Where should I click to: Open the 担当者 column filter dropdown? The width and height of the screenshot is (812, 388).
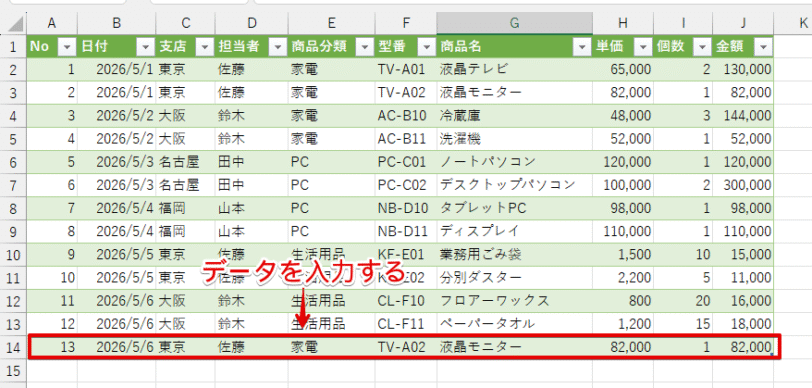coord(278,47)
